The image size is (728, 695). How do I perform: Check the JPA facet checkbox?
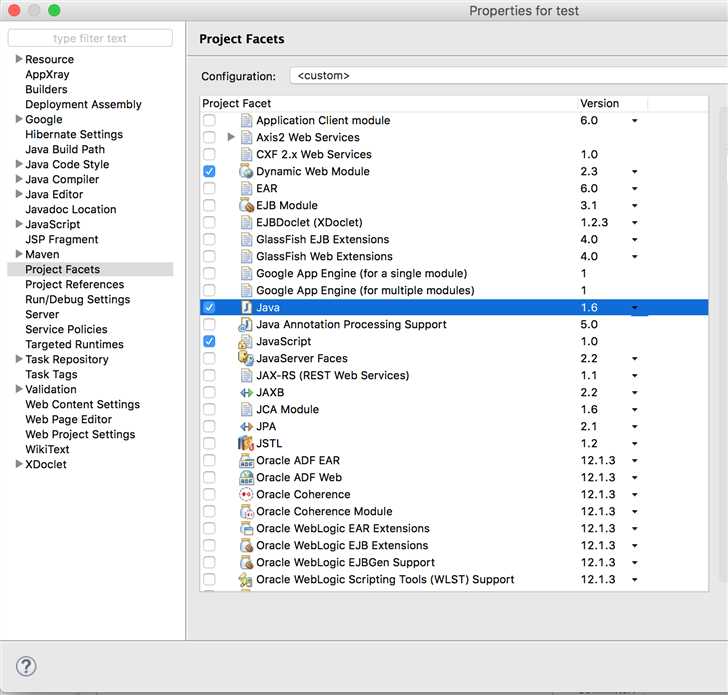tap(209, 427)
